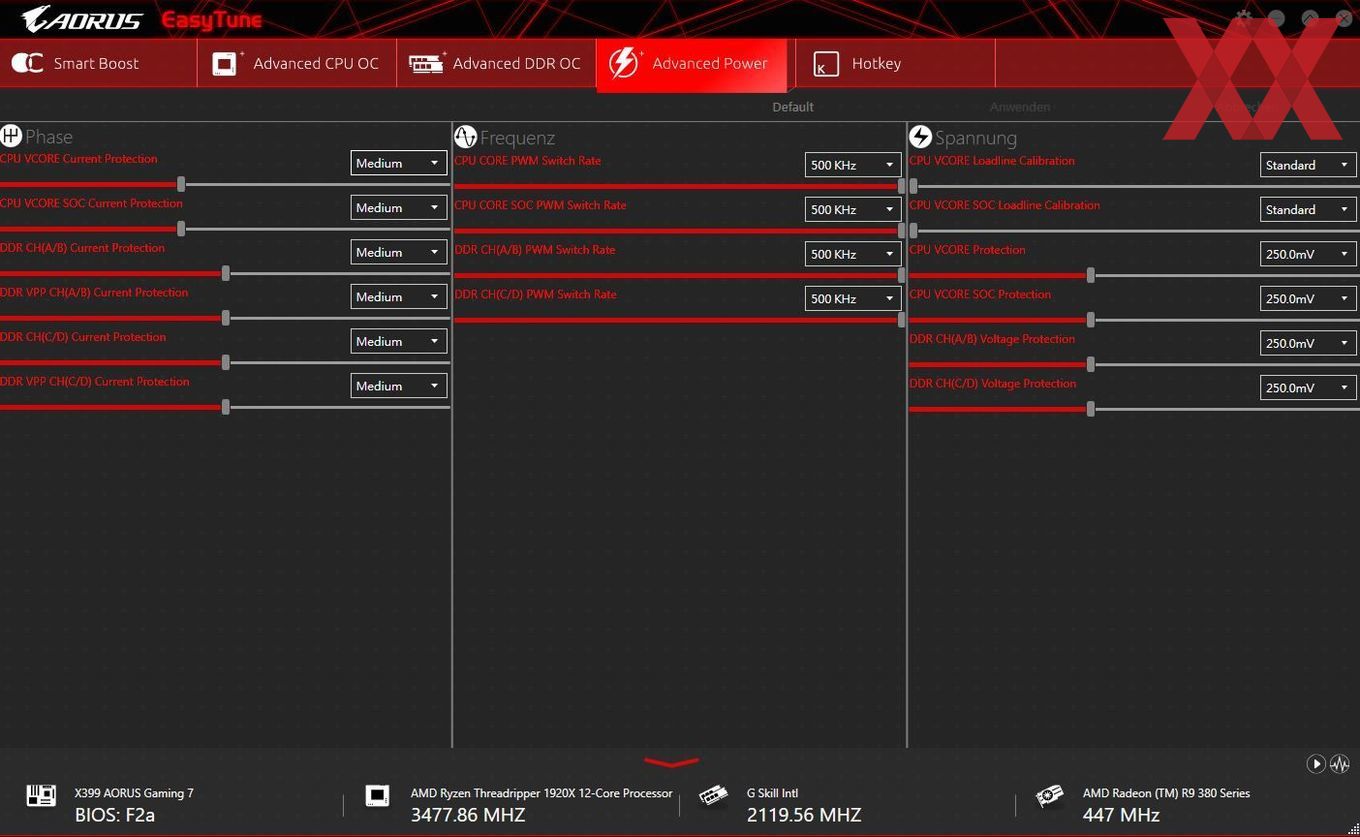Click the 447 MHz GPU frequency value
Screen dimensions: 1360x837
pyautogui.click(x=1121, y=815)
